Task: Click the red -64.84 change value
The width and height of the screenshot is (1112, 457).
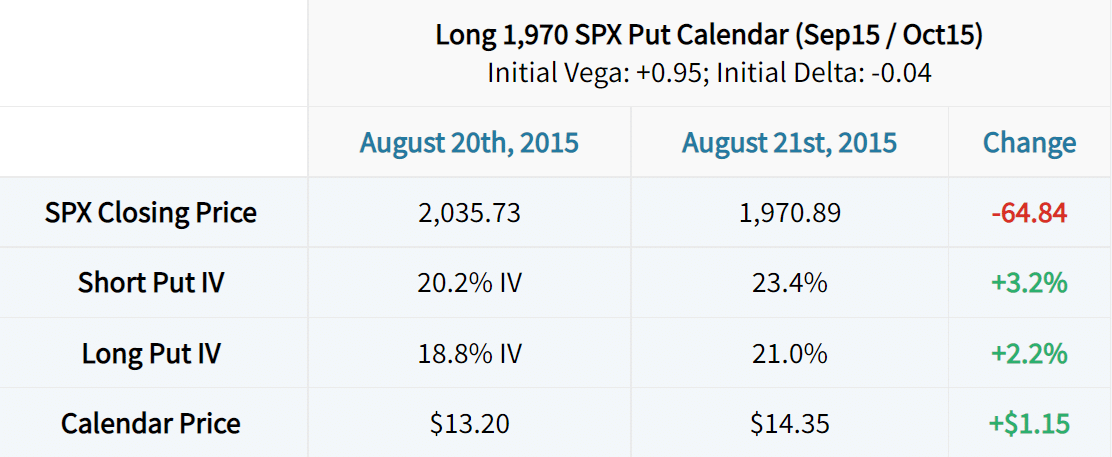Action: click(x=1030, y=213)
